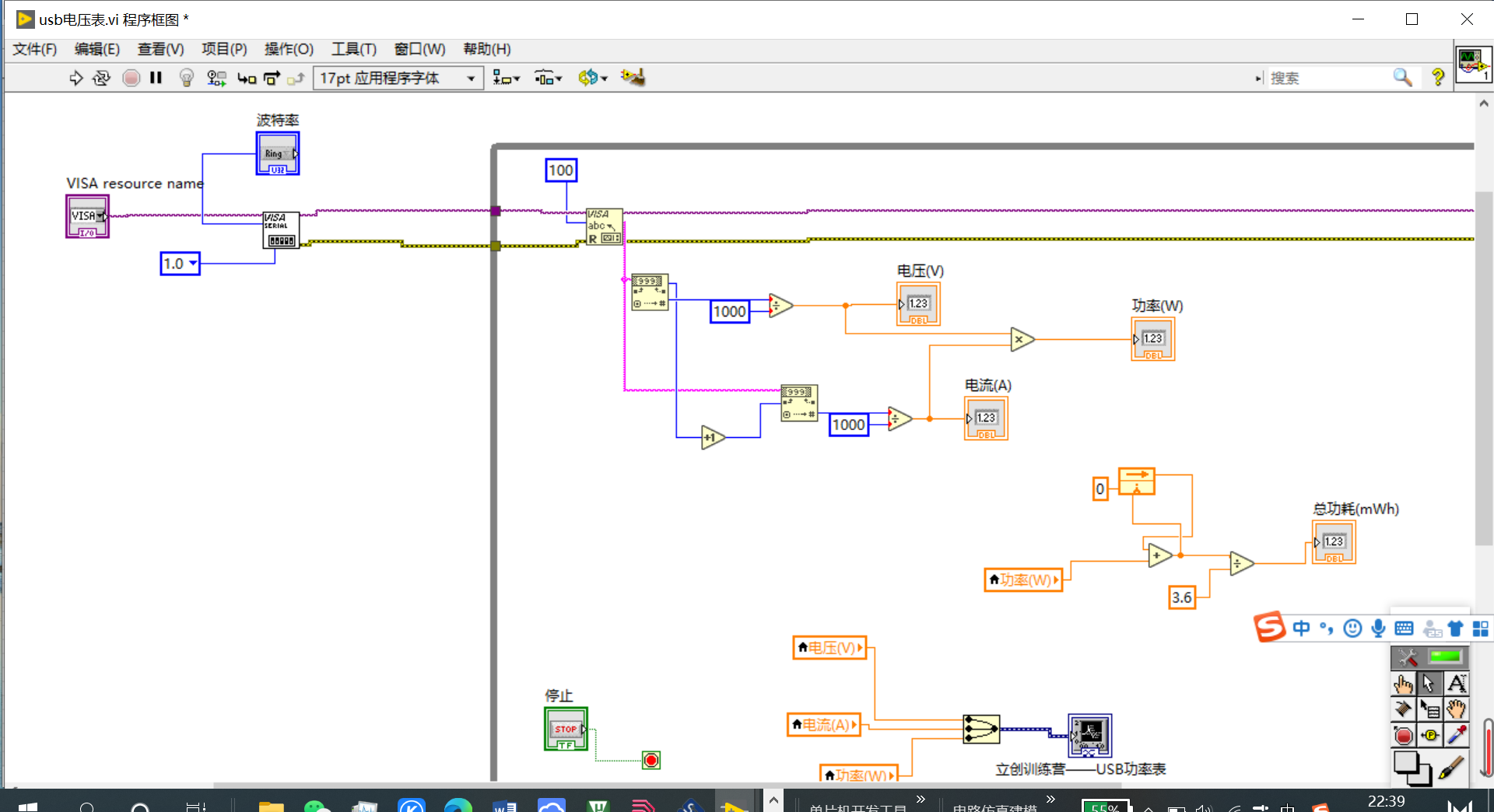
Task: Open the 项目(P) menu
Action: [x=224, y=49]
